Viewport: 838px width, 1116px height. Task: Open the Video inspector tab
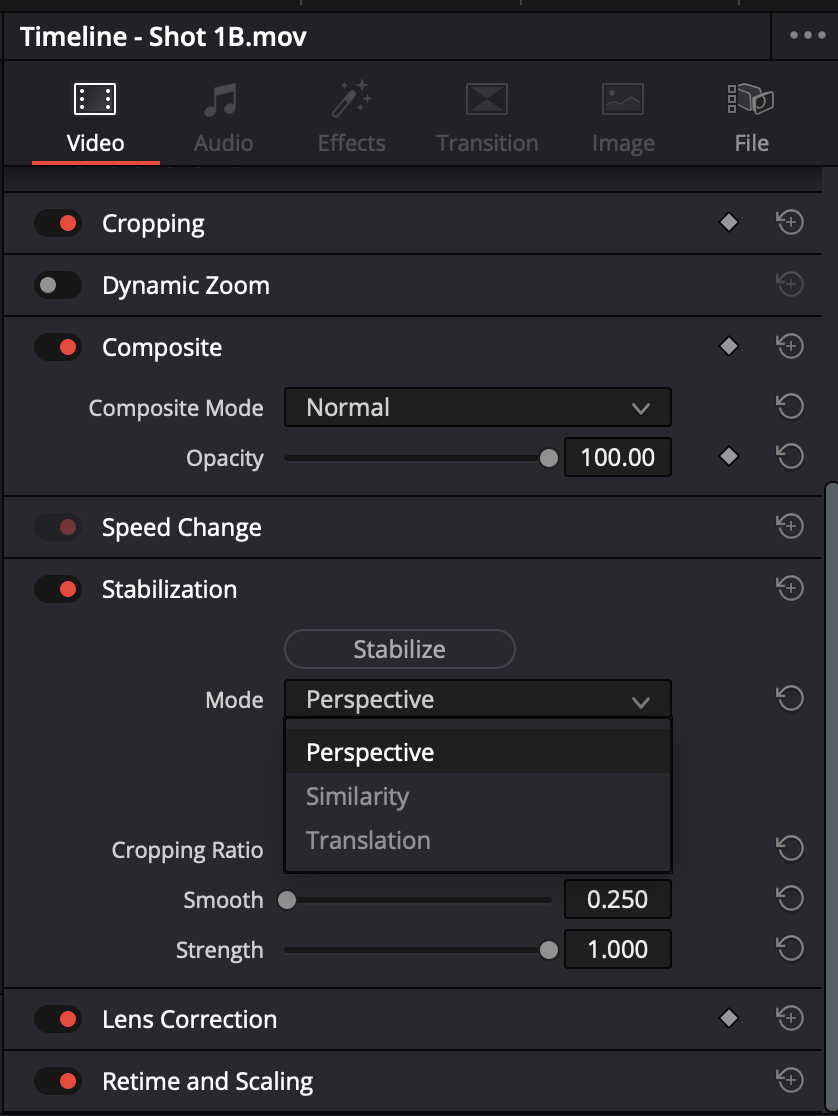point(95,118)
